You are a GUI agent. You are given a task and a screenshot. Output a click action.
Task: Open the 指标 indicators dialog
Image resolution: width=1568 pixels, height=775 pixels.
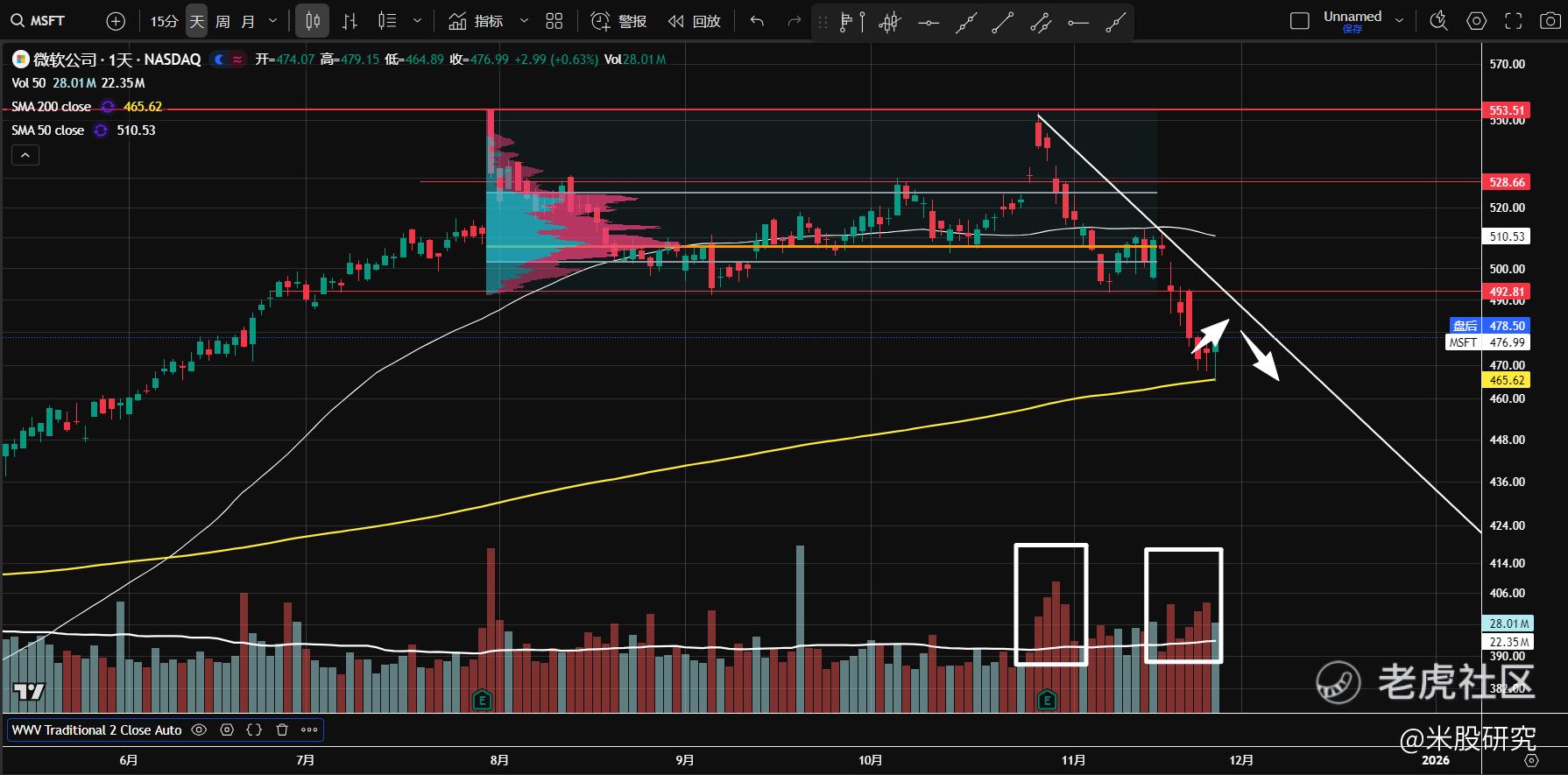point(476,21)
